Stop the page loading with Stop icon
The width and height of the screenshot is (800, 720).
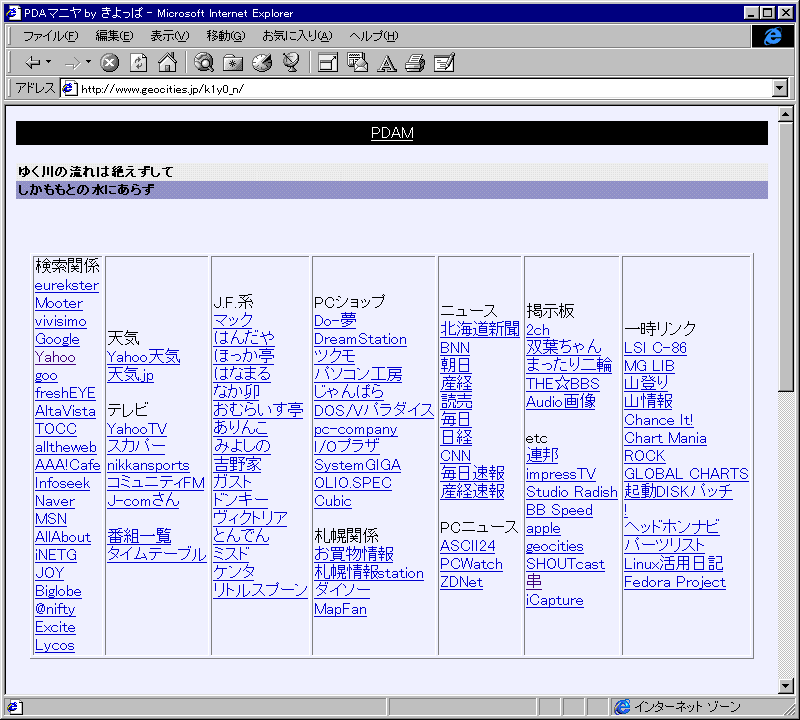click(109, 63)
